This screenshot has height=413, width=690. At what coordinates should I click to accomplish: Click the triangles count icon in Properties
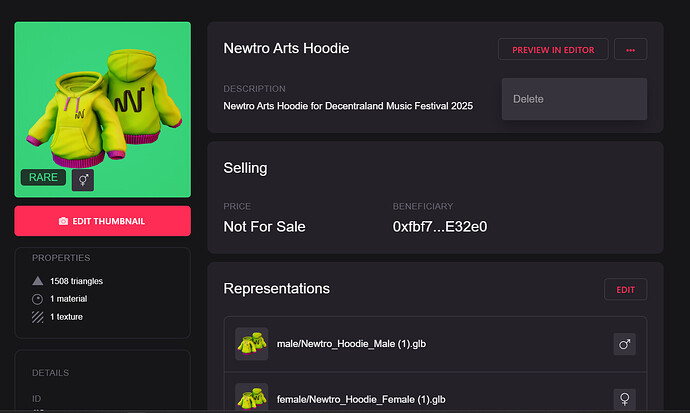click(x=38, y=281)
